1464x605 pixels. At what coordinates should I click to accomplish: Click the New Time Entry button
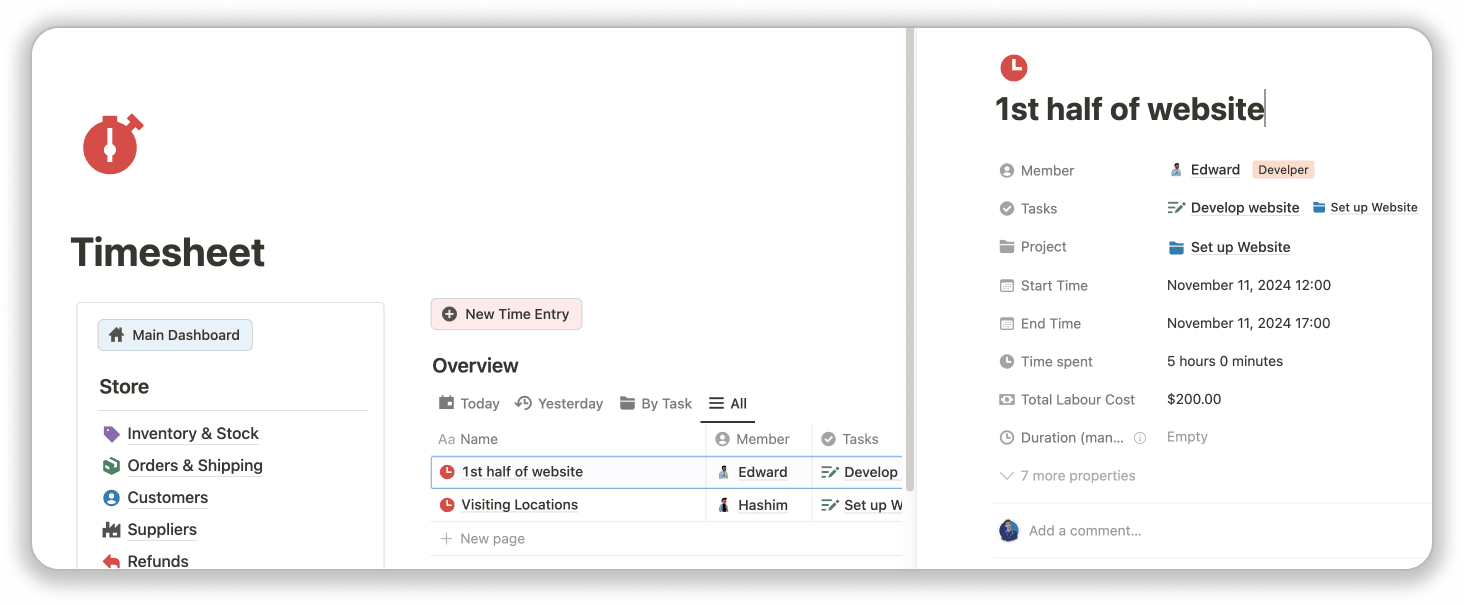506,313
